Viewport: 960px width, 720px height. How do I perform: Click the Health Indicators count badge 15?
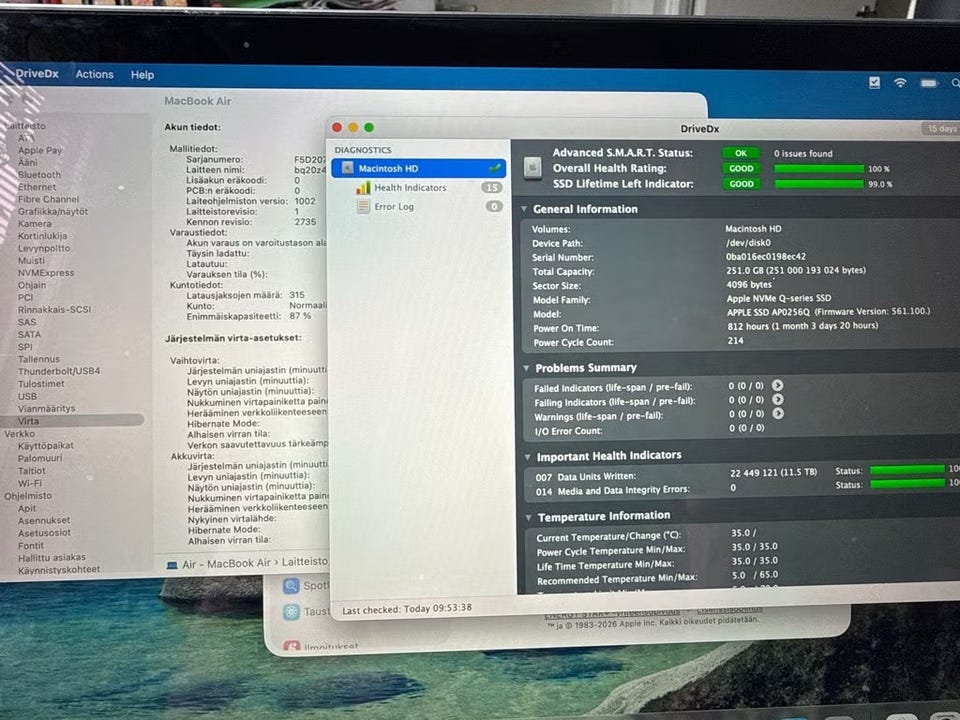pyautogui.click(x=492, y=187)
